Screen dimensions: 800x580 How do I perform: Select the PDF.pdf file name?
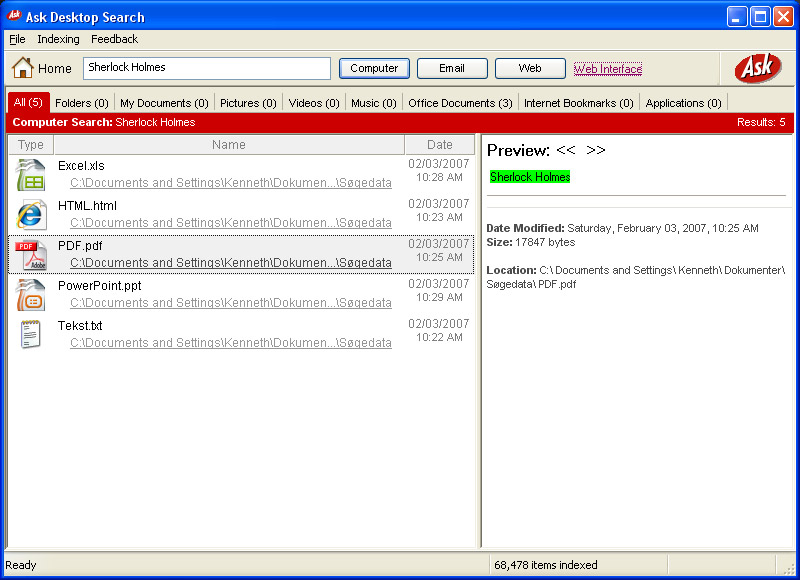pos(80,246)
